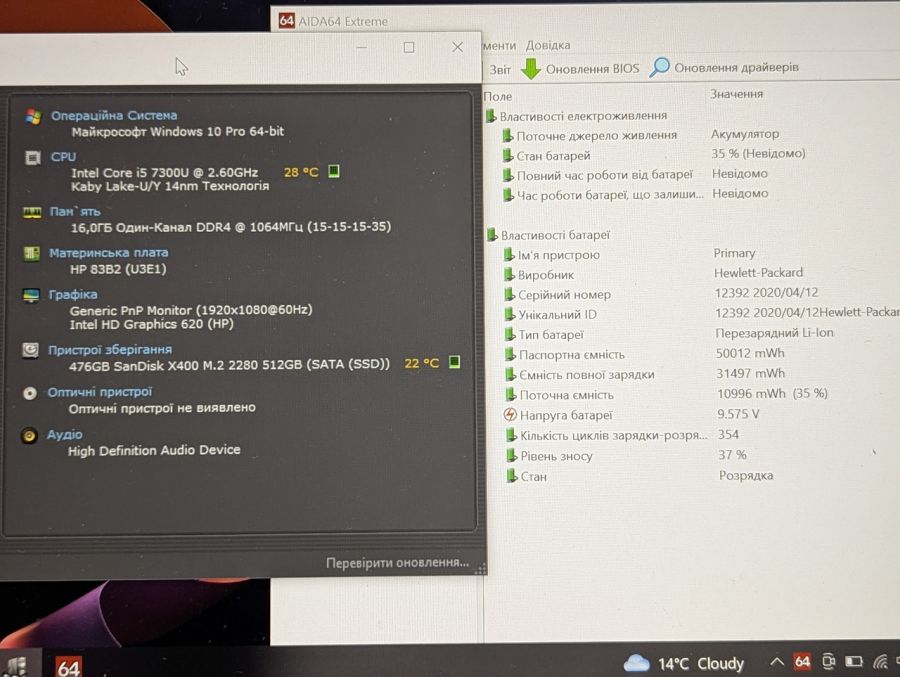Click Оновлення драйверів toolbar button
The width and height of the screenshot is (900, 677).
724,67
